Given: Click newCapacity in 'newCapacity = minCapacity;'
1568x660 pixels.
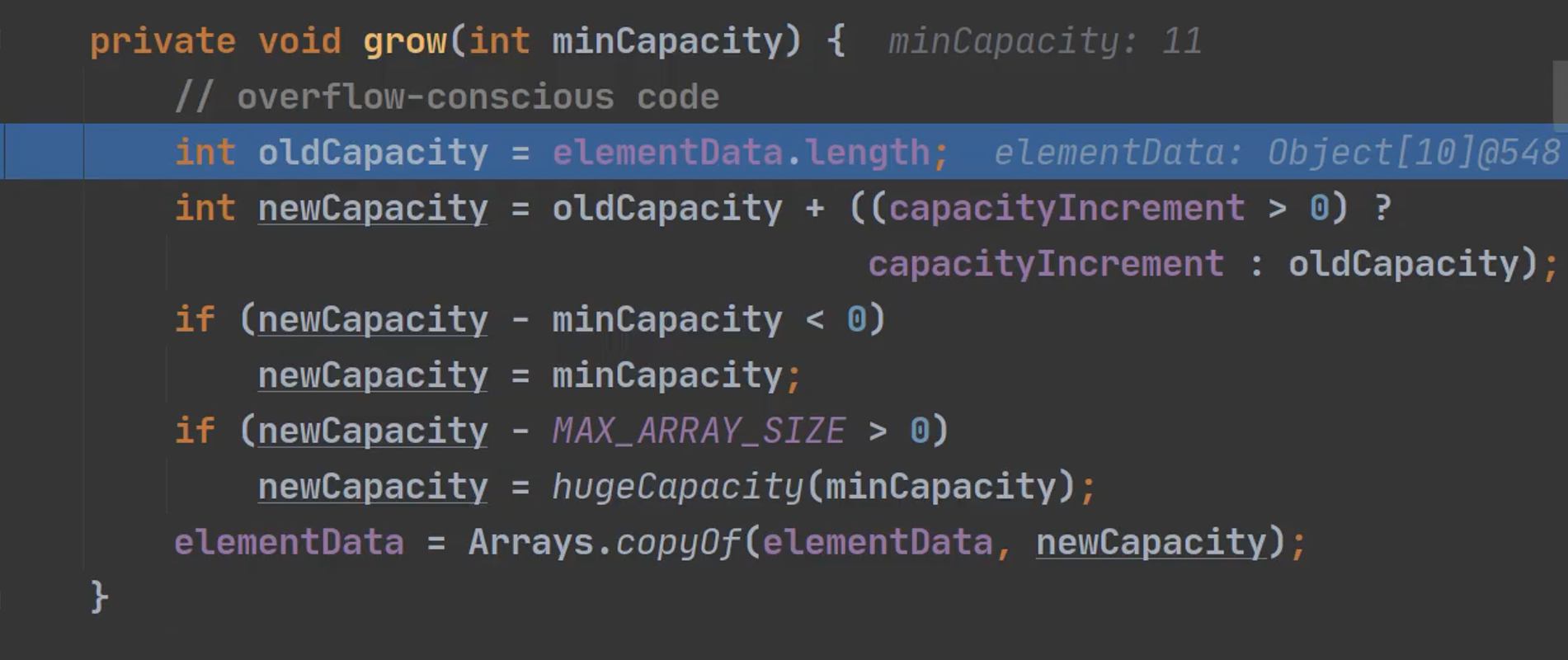Looking at the screenshot, I should click(373, 376).
